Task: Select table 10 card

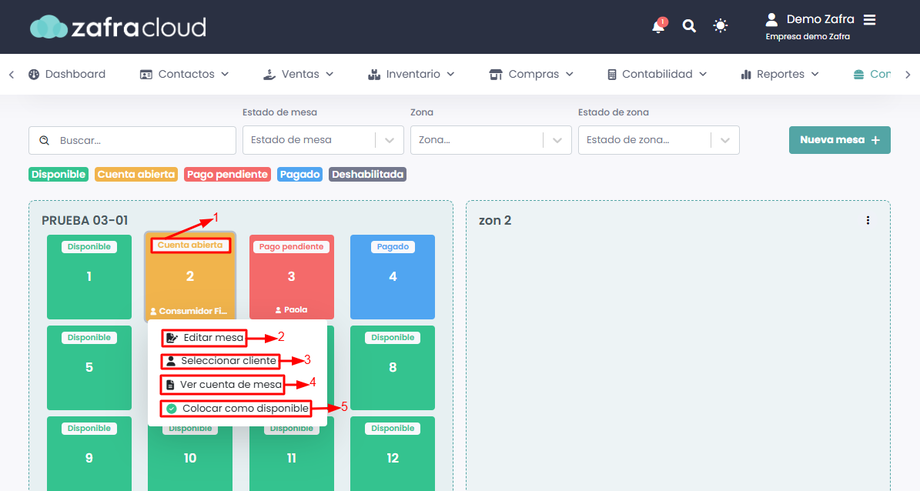Action: click(x=190, y=460)
